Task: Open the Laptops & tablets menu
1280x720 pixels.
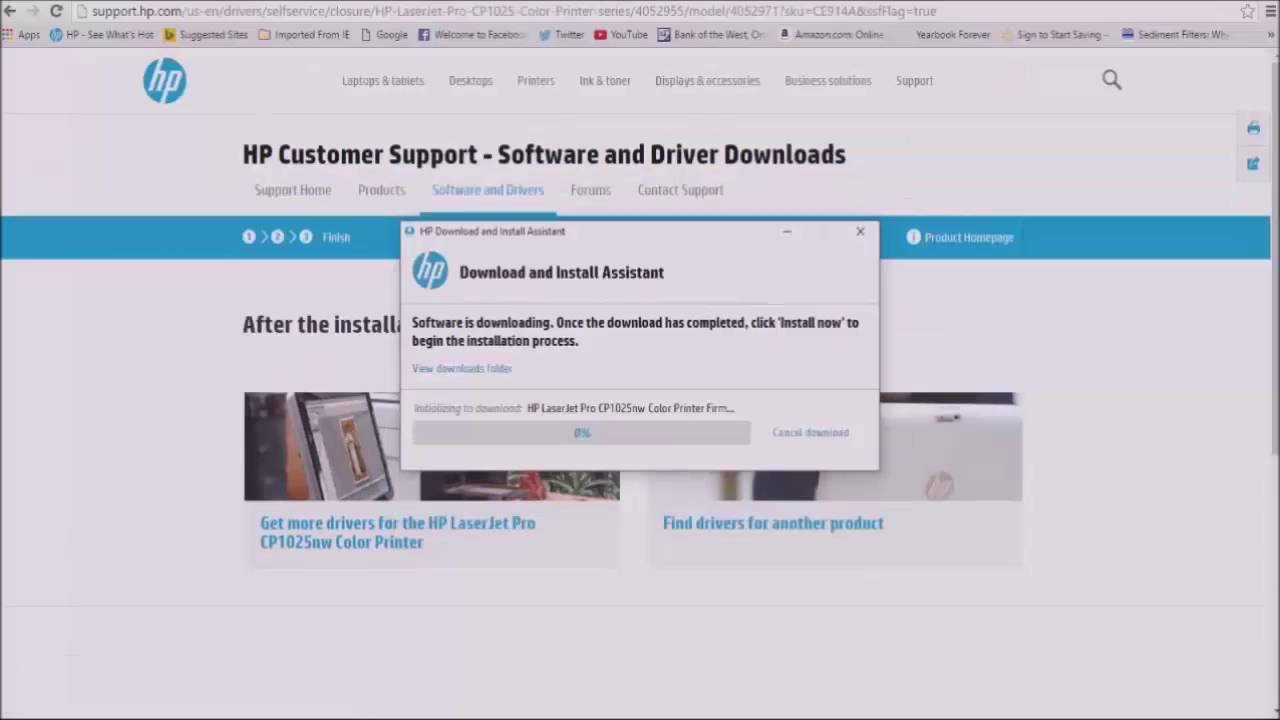Action: point(383,81)
